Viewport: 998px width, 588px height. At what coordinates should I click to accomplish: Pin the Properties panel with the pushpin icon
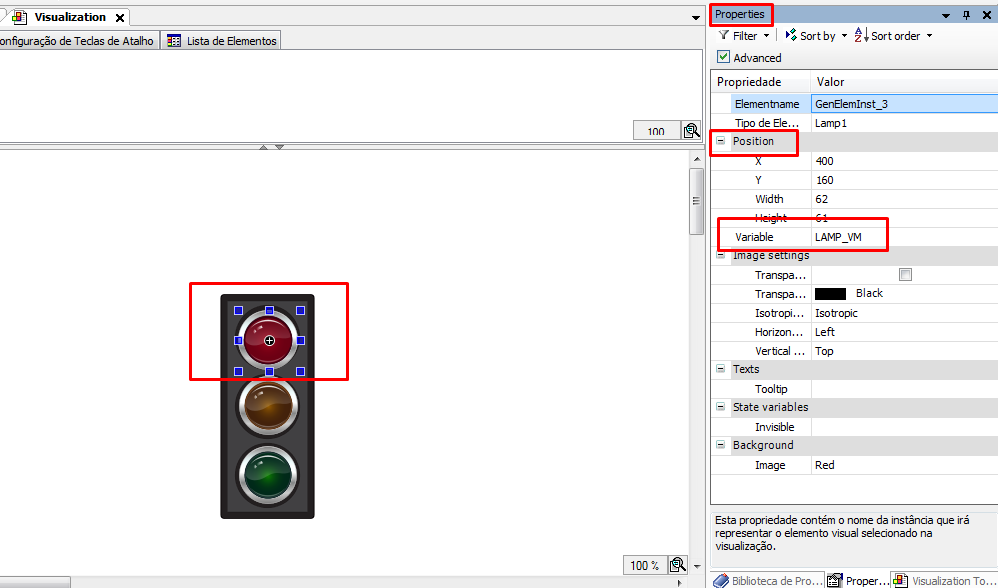966,15
